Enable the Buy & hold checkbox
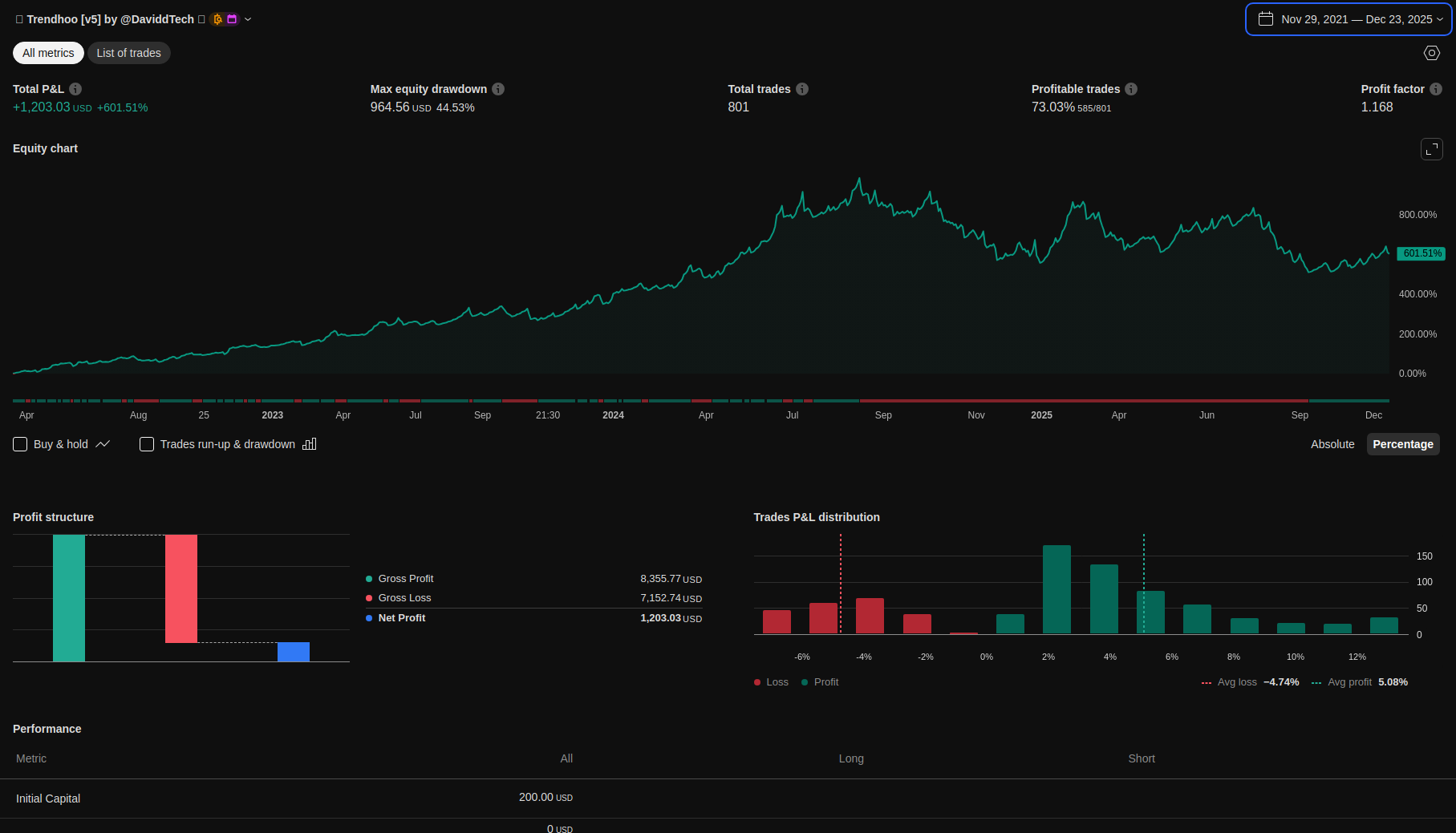The height and width of the screenshot is (833, 1456). [21, 444]
